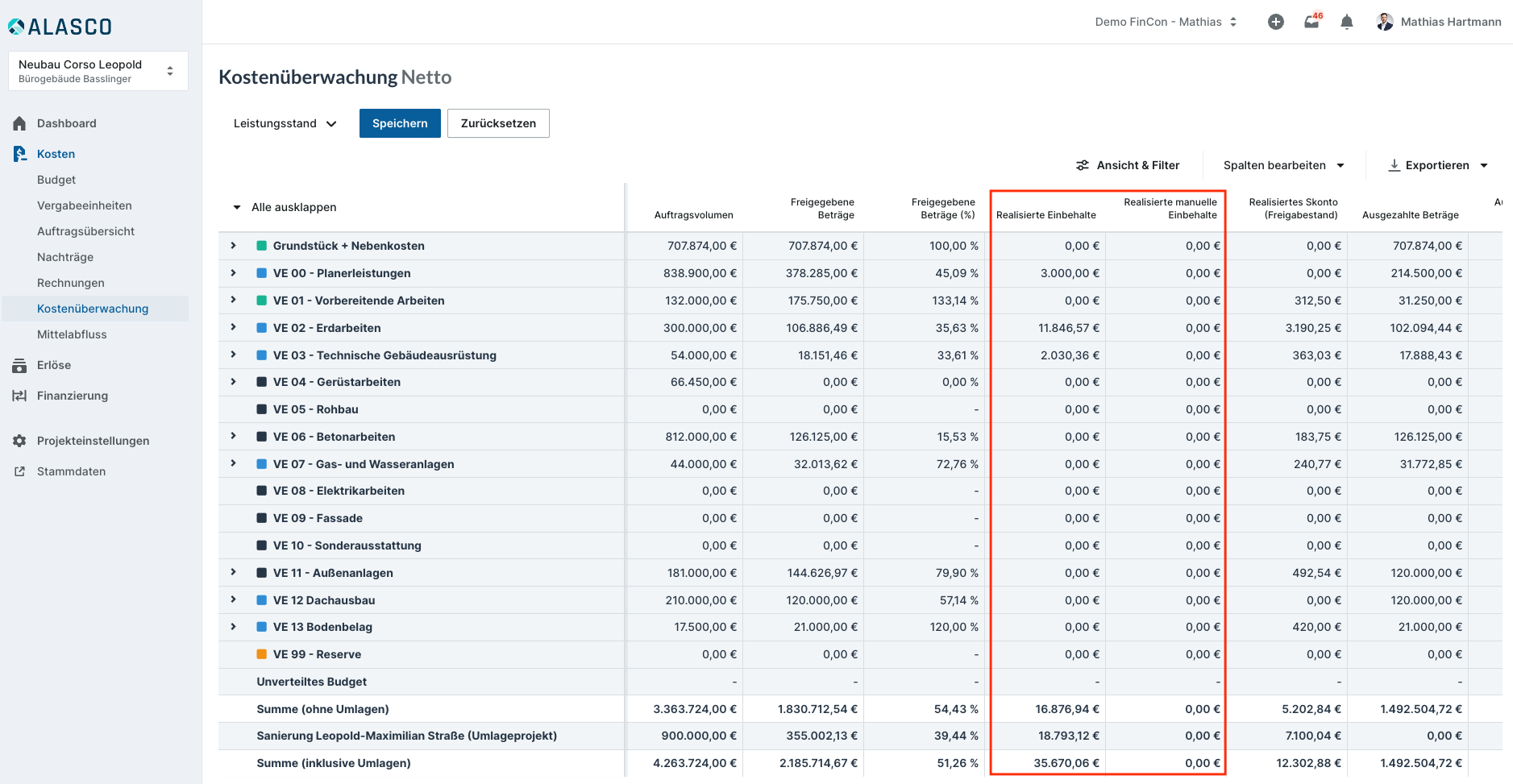Viewport: 1513px width, 784px height.
Task: Click the plus add icon in header
Action: click(1275, 22)
